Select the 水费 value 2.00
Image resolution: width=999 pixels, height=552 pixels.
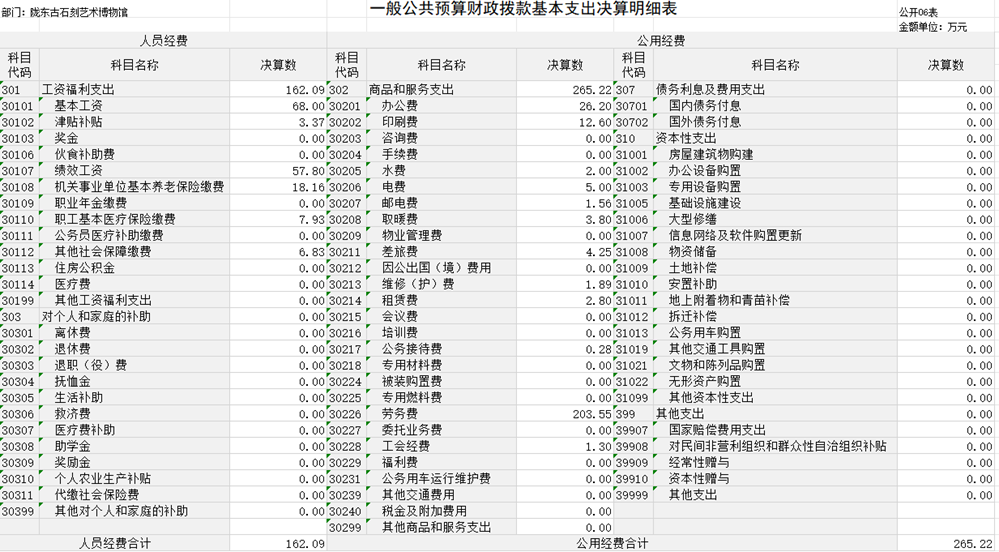(564, 171)
